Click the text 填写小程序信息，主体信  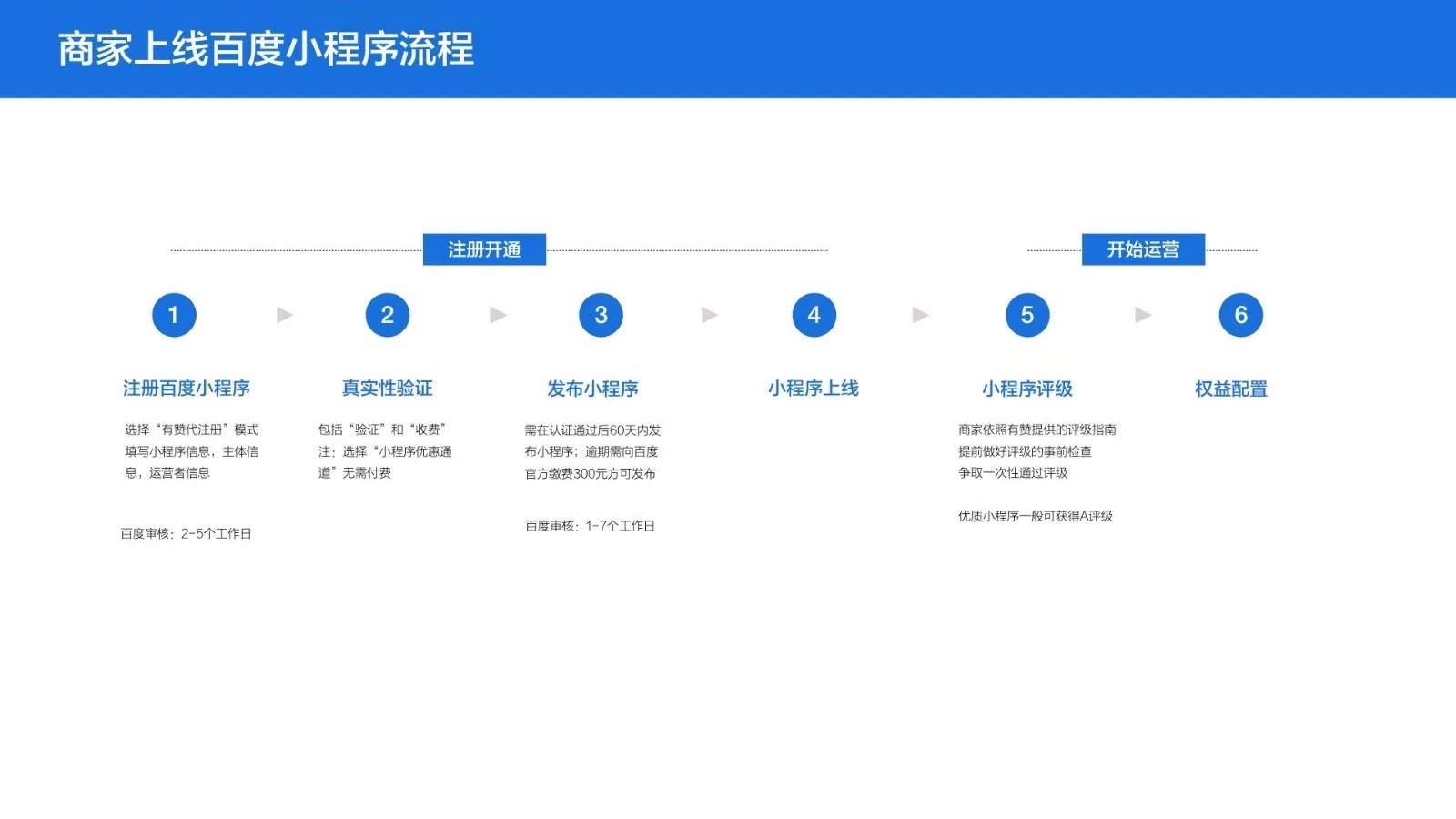[x=192, y=451]
